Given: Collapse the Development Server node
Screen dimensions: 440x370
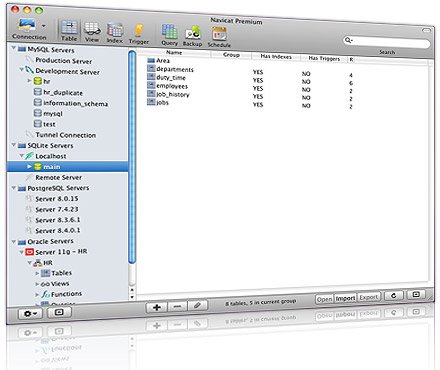Looking at the screenshot, I should click(x=21, y=70).
